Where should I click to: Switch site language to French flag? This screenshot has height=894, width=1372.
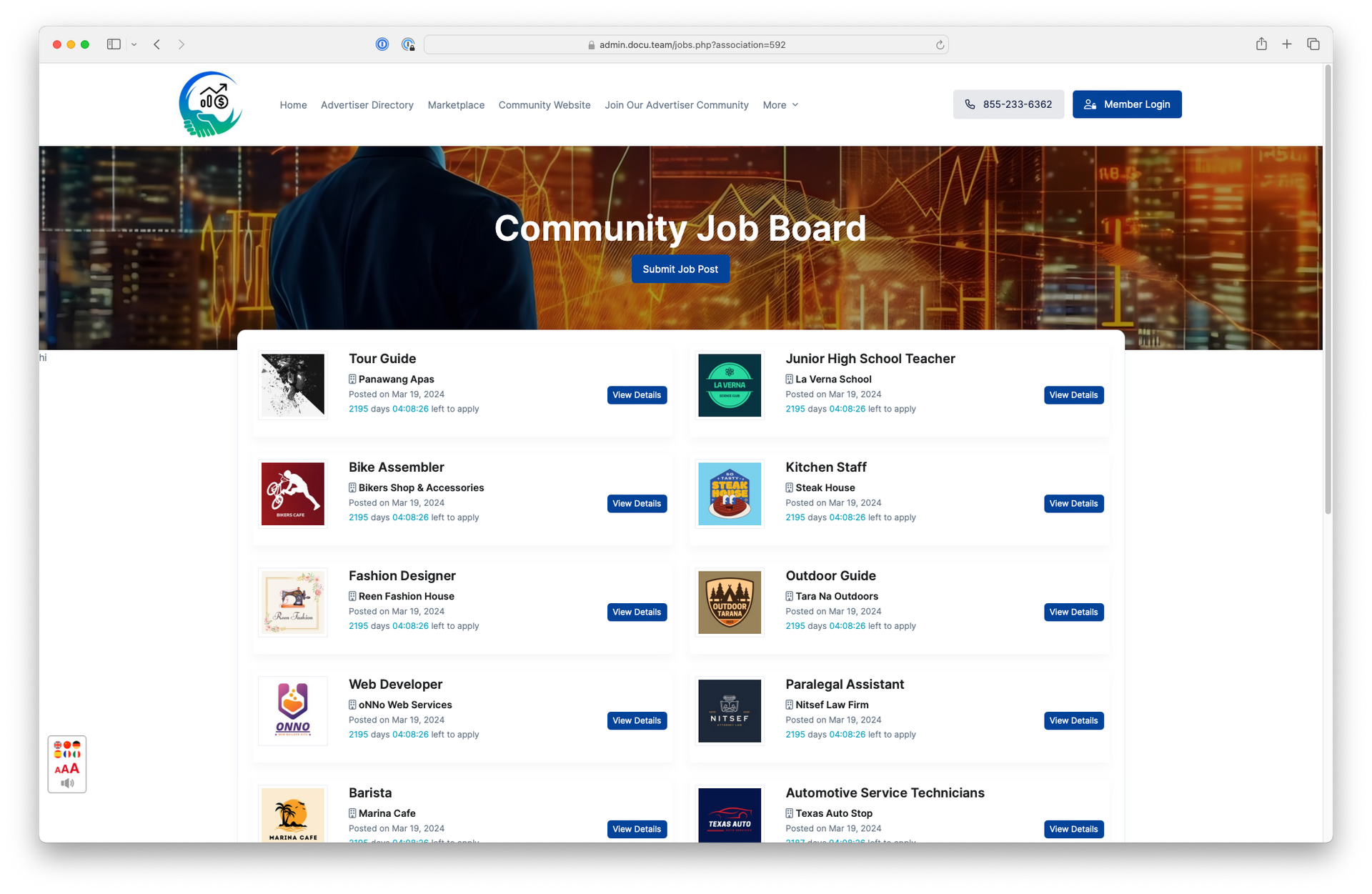(67, 754)
